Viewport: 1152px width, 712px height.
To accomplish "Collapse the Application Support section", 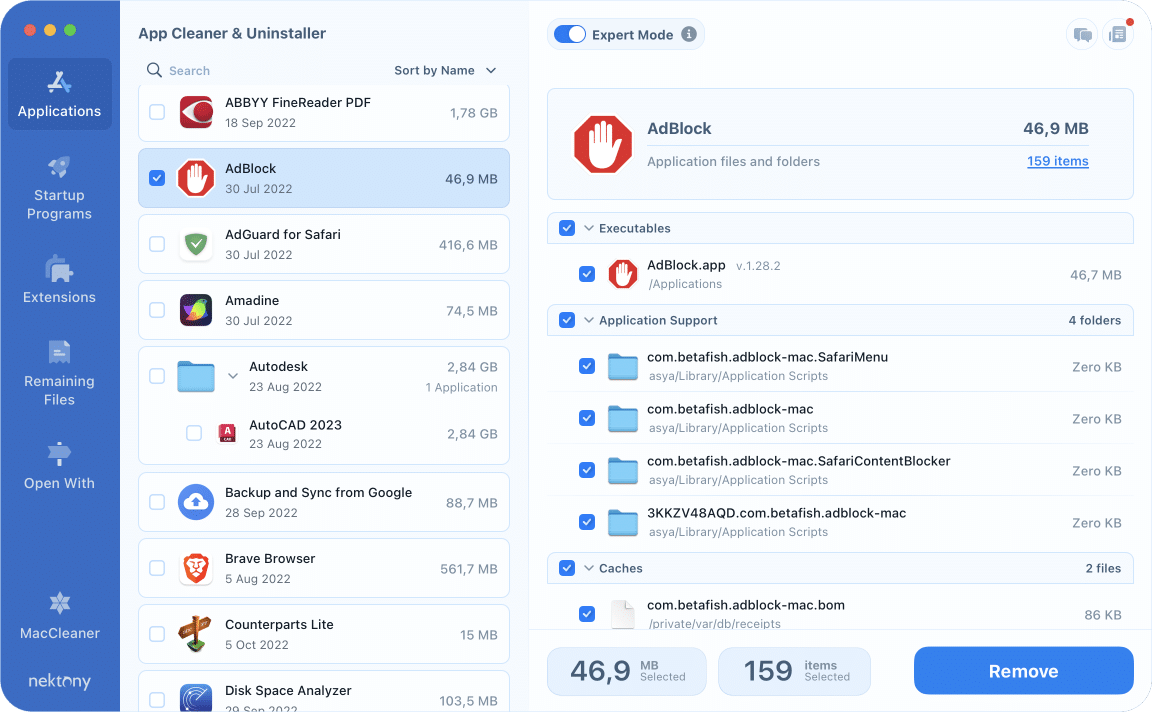I will (x=589, y=321).
